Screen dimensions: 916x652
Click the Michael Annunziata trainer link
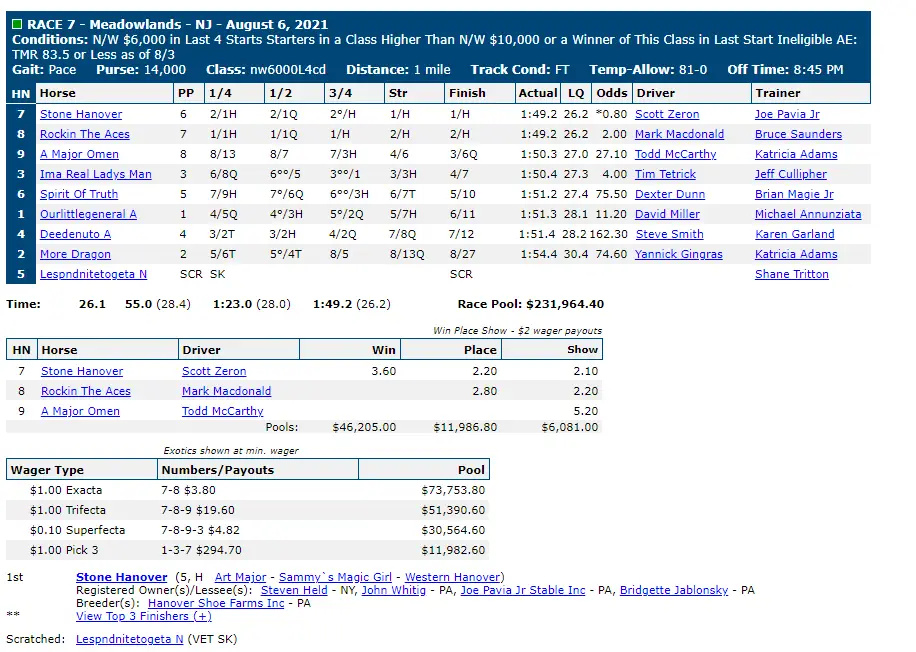[x=808, y=214]
